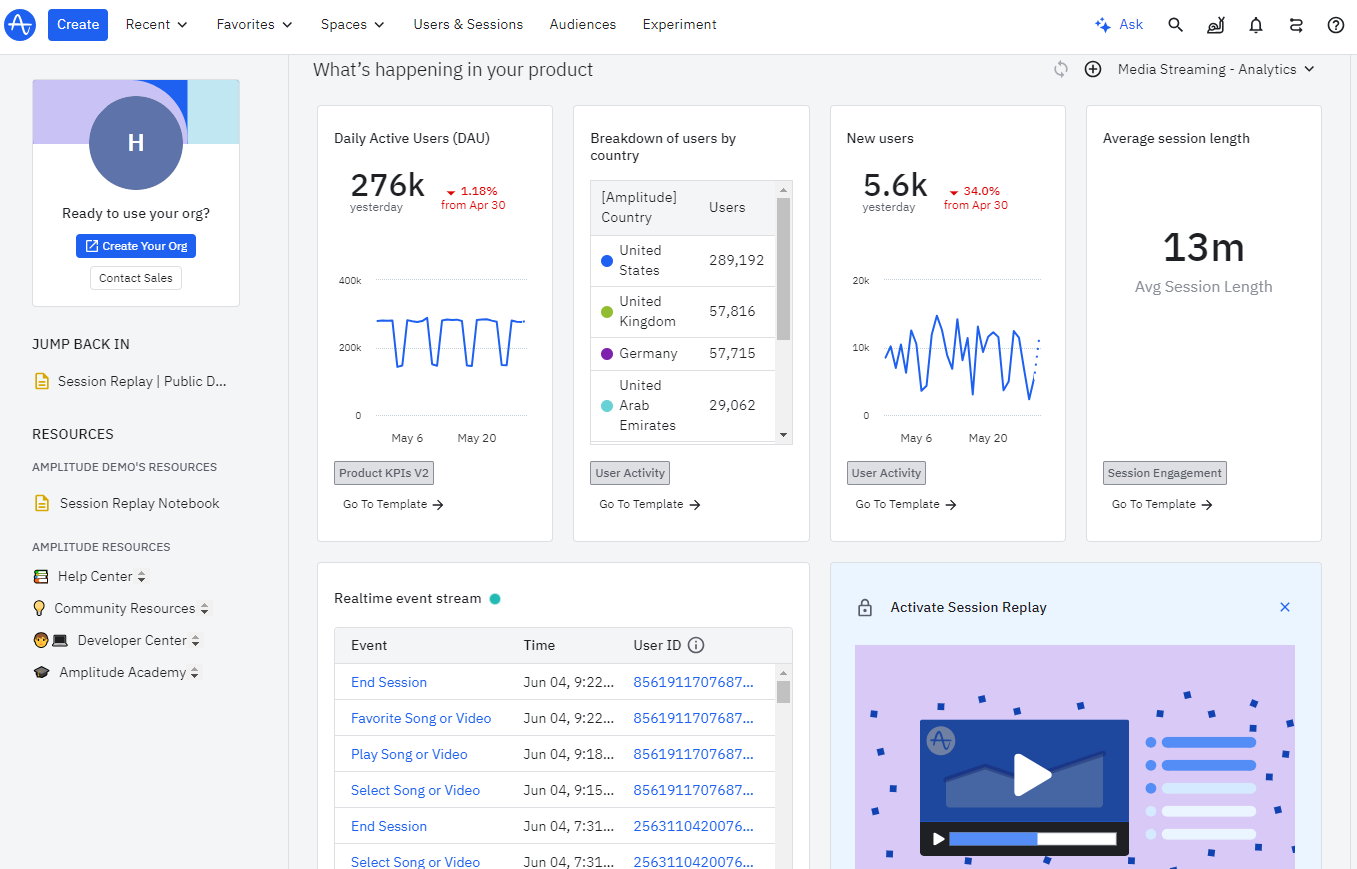The width and height of the screenshot is (1357, 869).
Task: Open Media Streaming - Analytics project dropdown
Action: point(1216,69)
